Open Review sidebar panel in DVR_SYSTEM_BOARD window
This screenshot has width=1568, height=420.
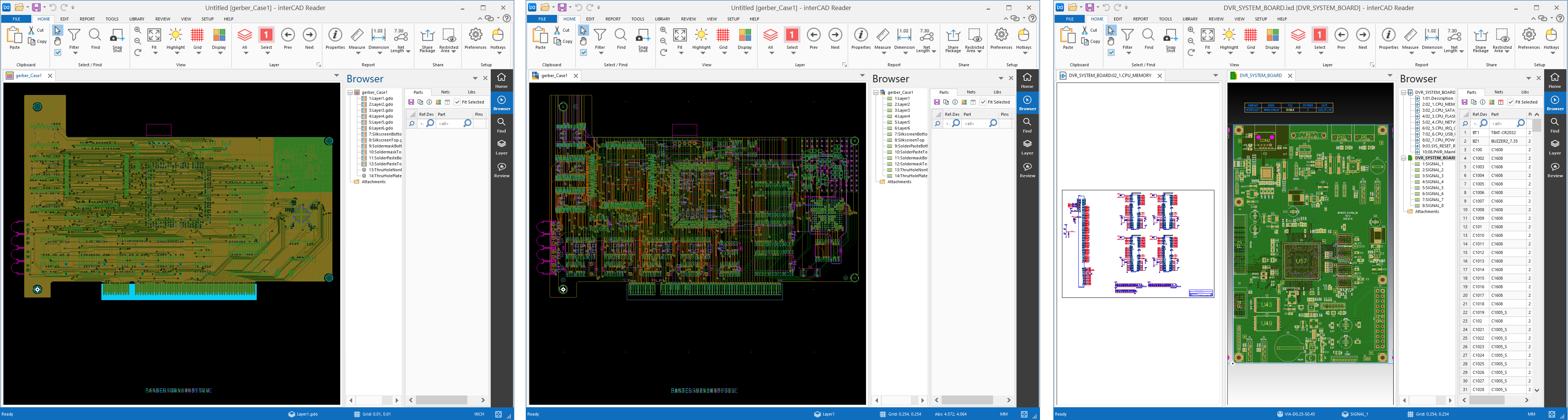pyautogui.click(x=1555, y=169)
